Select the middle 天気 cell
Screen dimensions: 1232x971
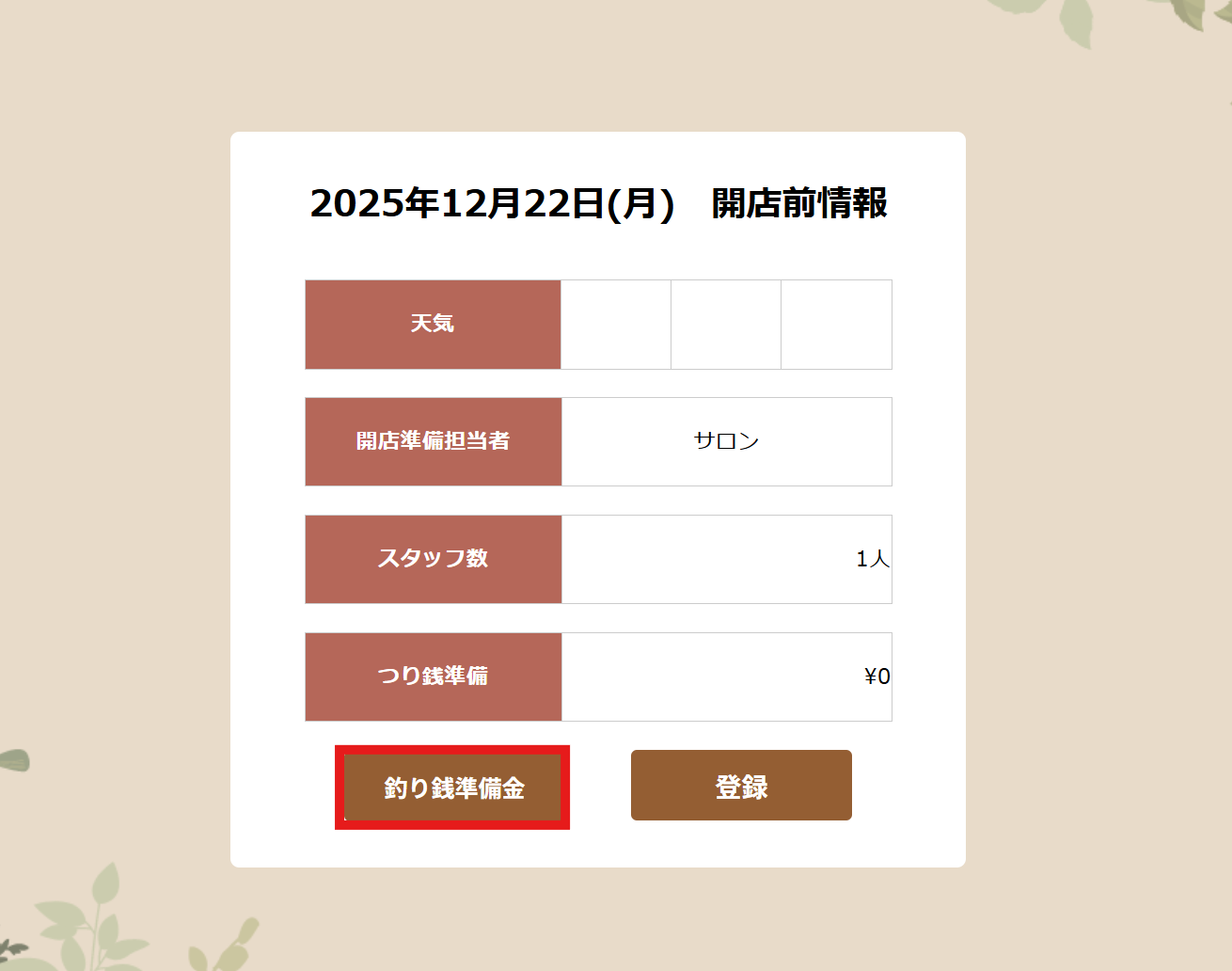tap(726, 325)
